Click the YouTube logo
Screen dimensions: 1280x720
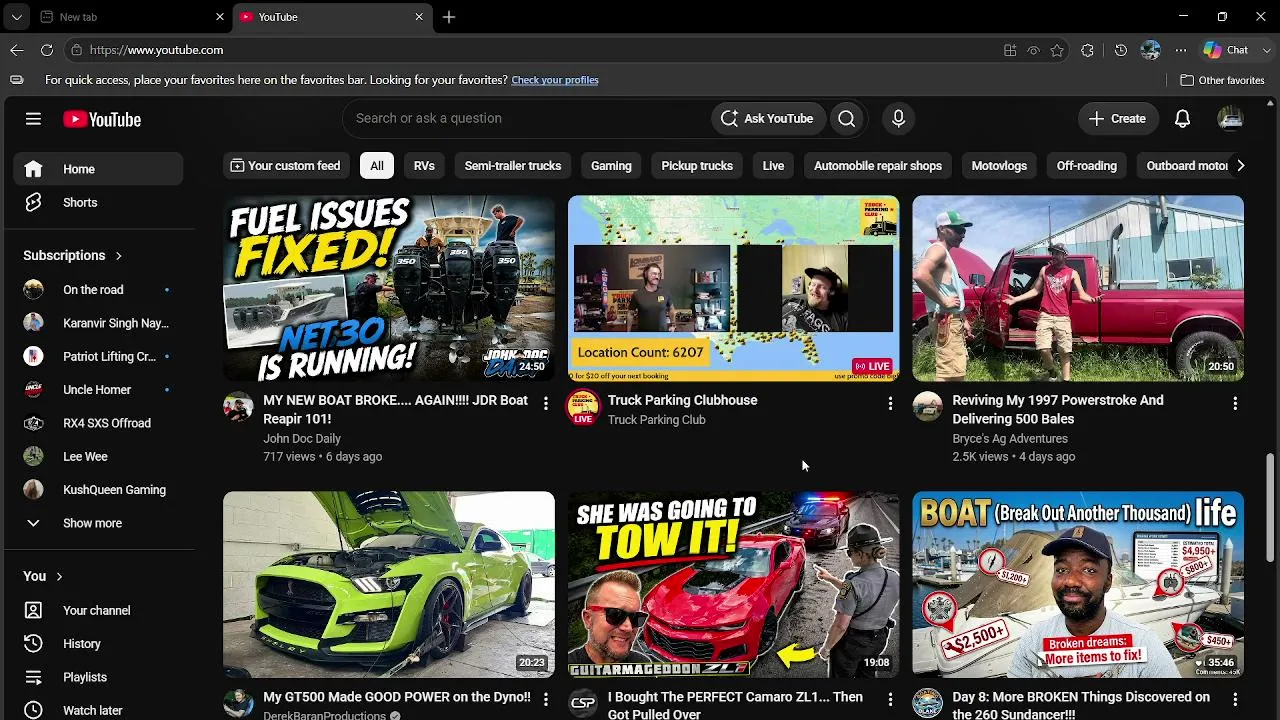tap(102, 119)
